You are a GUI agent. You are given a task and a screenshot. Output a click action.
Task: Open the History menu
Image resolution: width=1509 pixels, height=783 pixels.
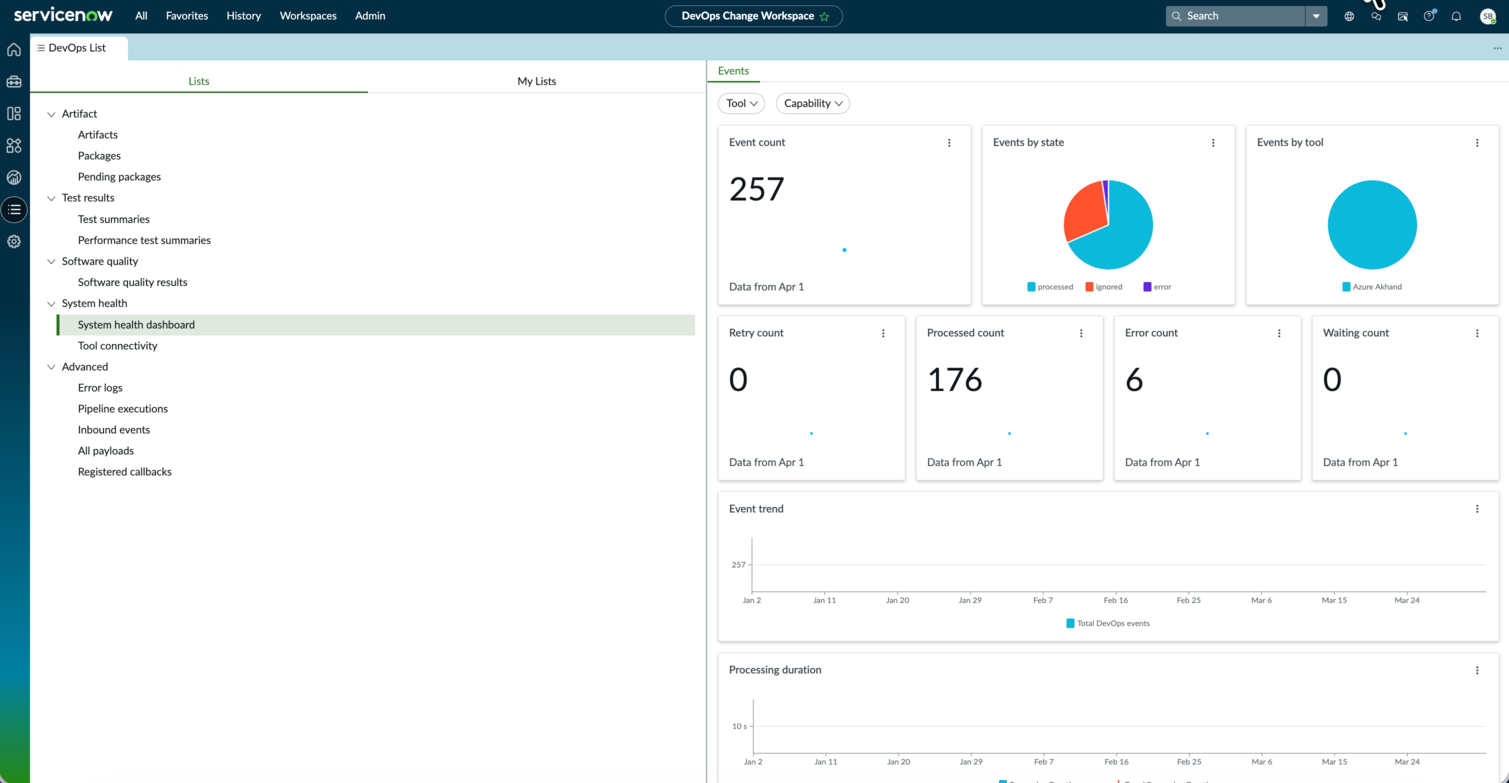point(244,16)
